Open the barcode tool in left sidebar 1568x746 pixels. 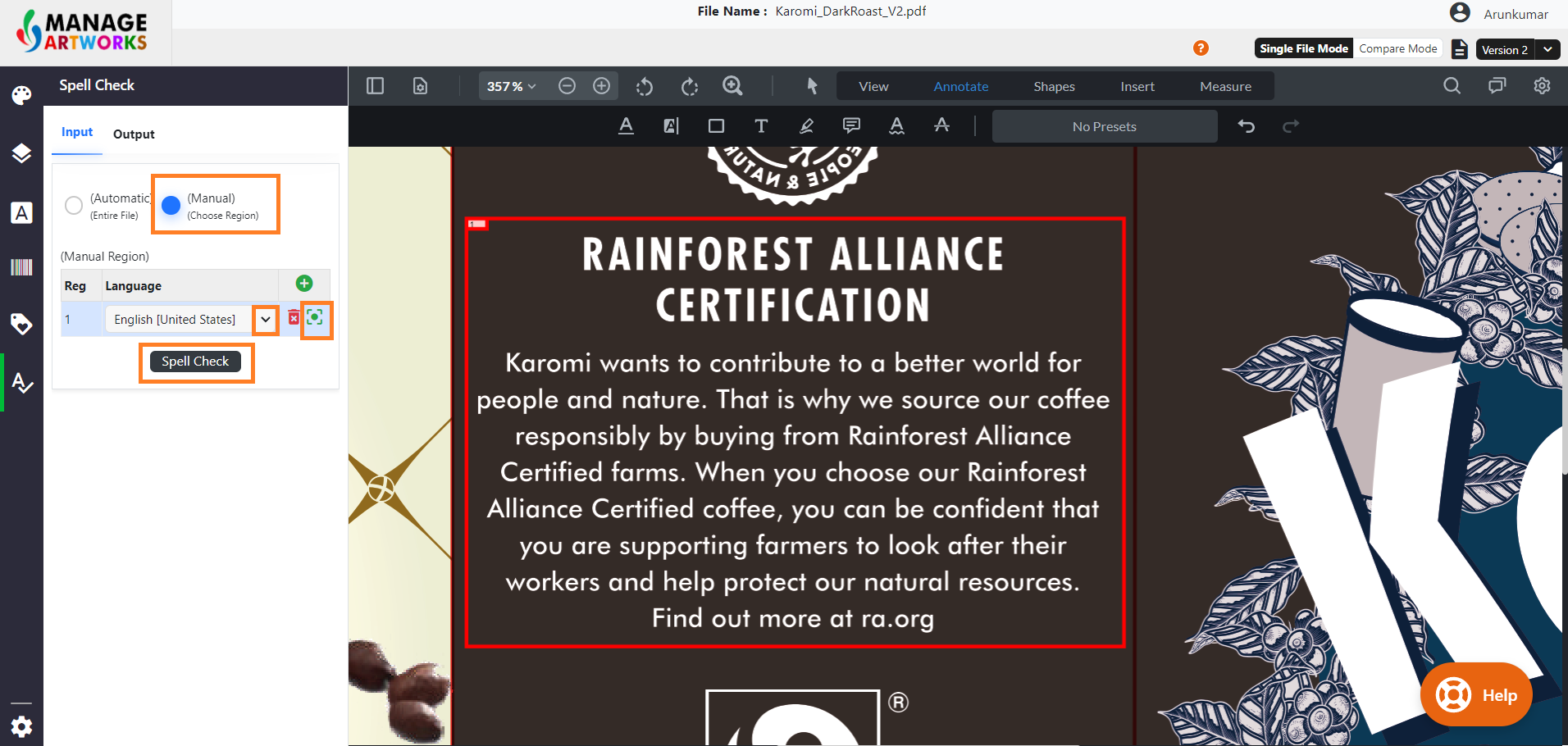point(21,266)
